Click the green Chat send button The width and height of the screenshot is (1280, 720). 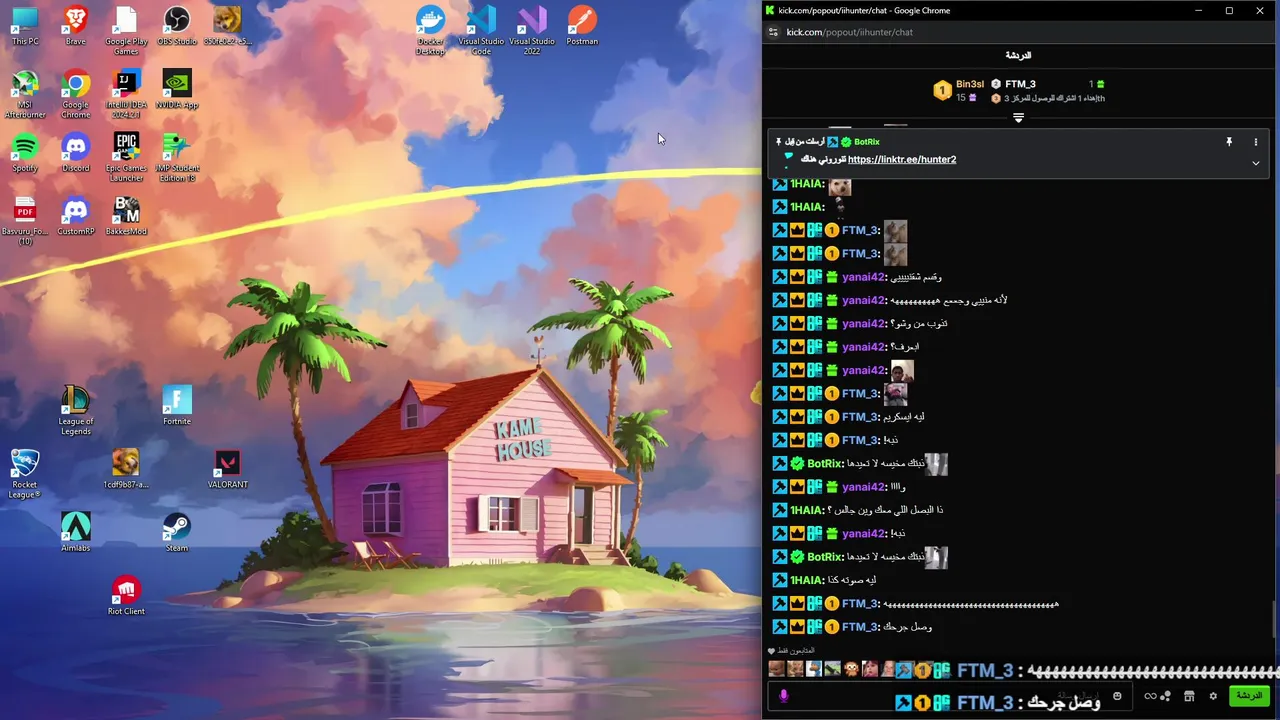1247,695
